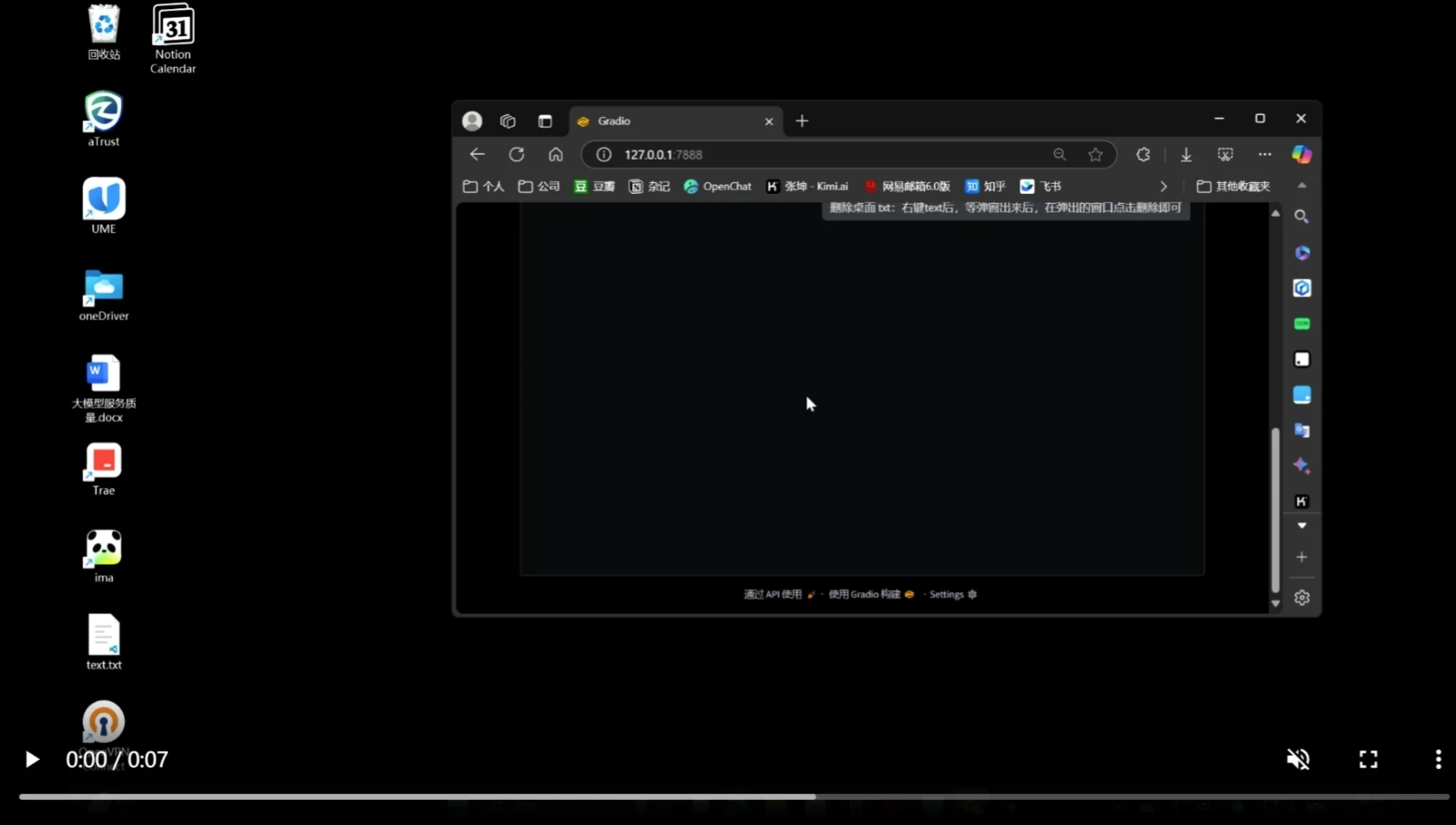This screenshot has height=825, width=1456.
Task: Open the oneDriver desktop folder
Action: click(x=104, y=295)
